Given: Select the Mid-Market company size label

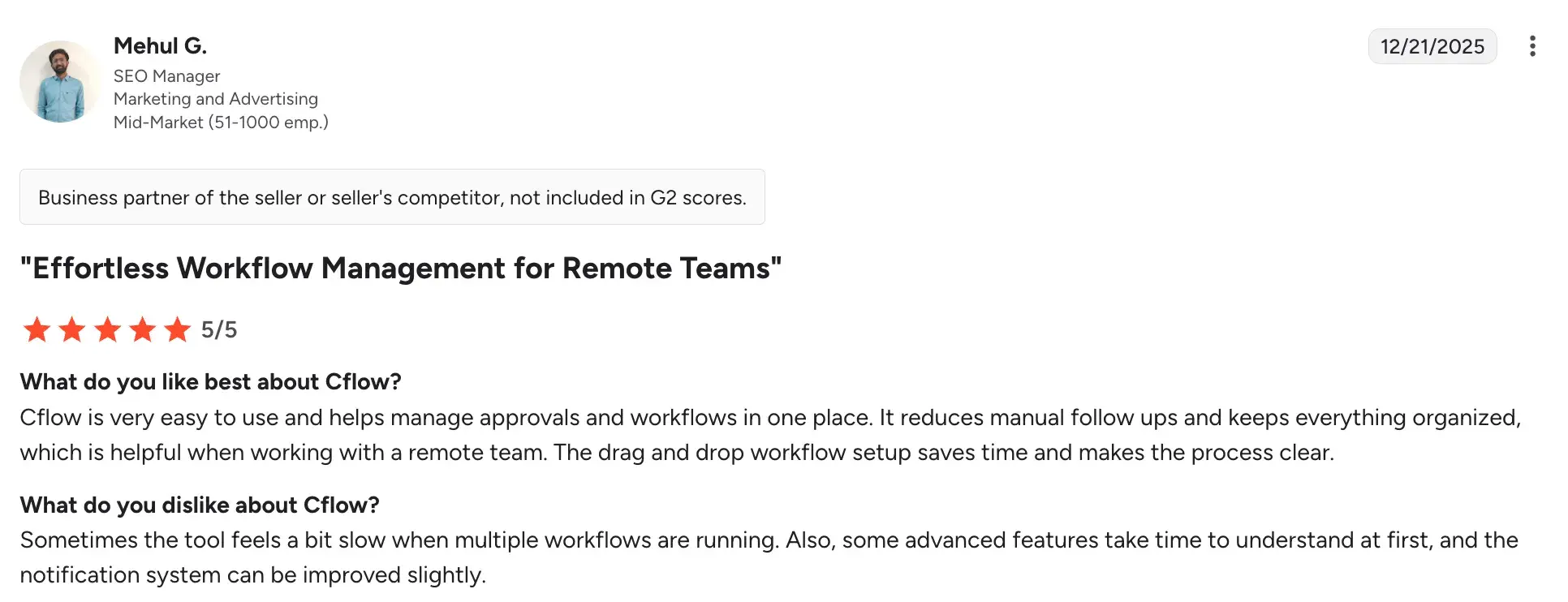Looking at the screenshot, I should tap(221, 122).
